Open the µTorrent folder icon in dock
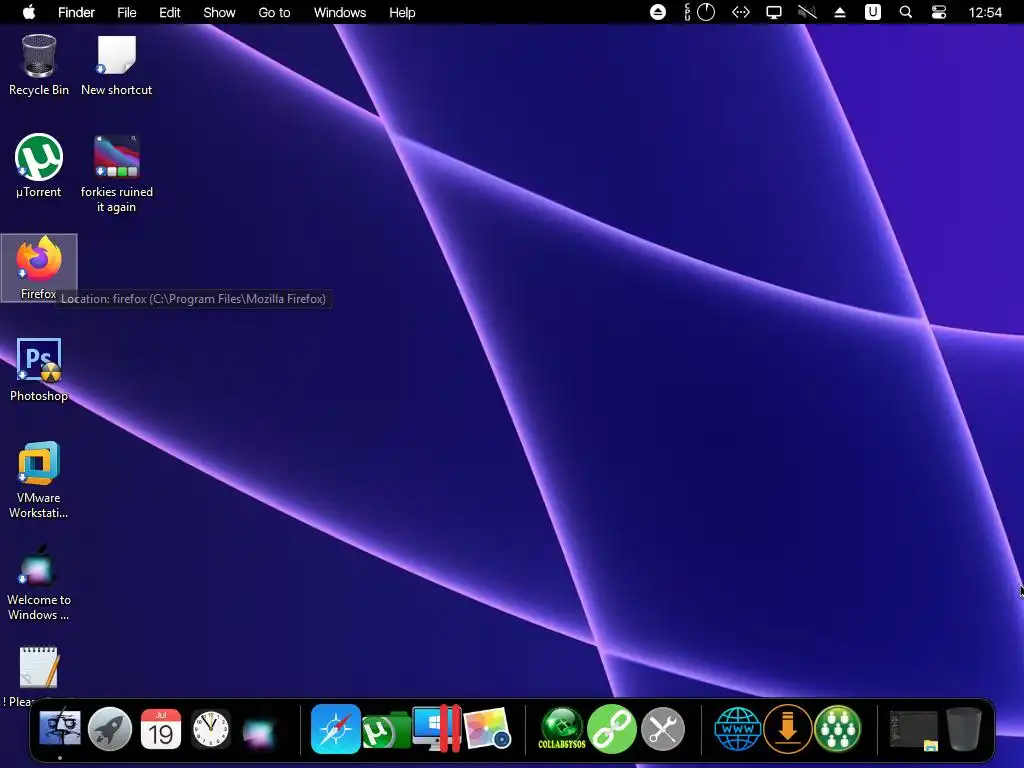 (386, 730)
